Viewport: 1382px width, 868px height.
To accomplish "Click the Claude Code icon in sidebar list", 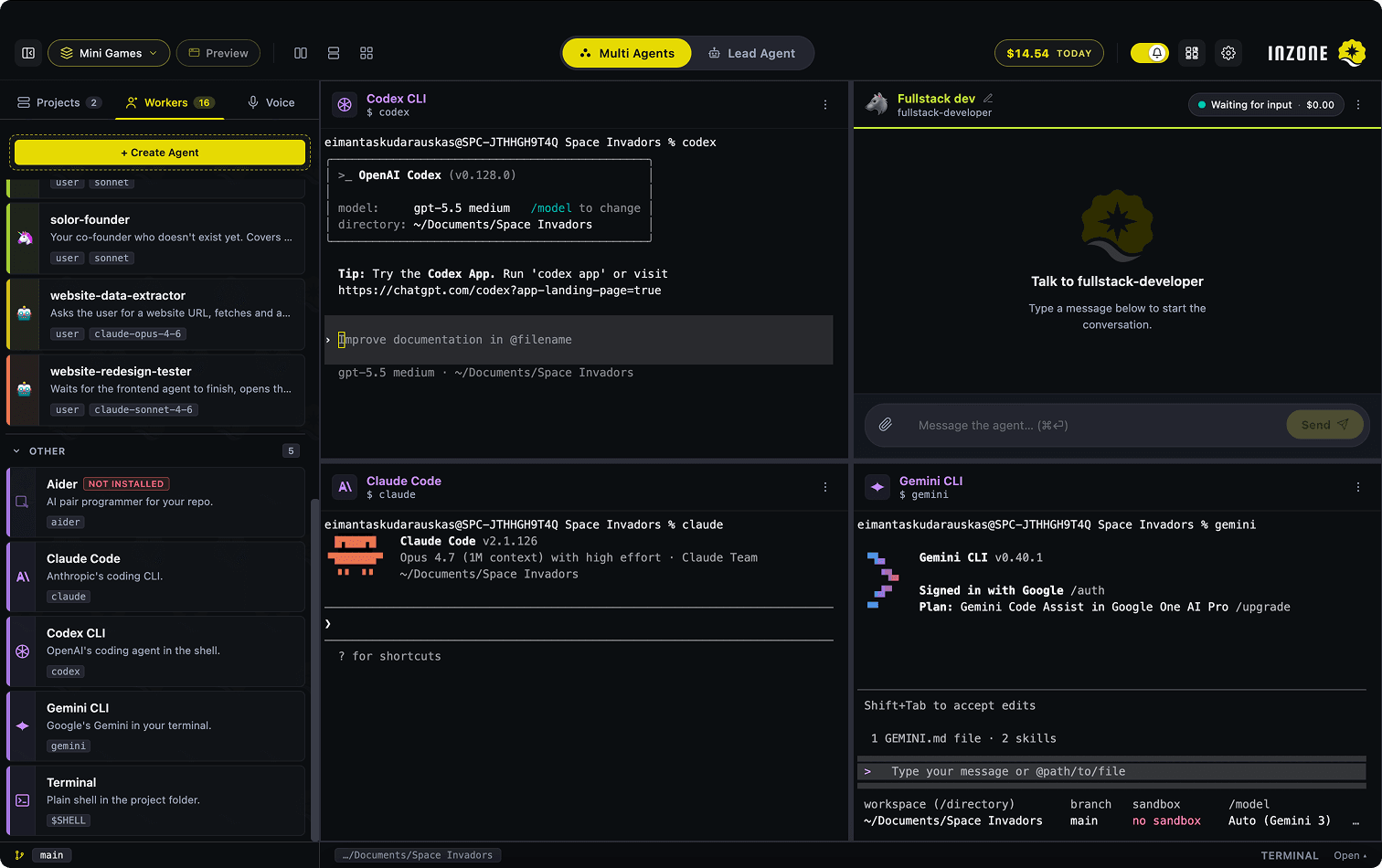I will pyautogui.click(x=23, y=577).
